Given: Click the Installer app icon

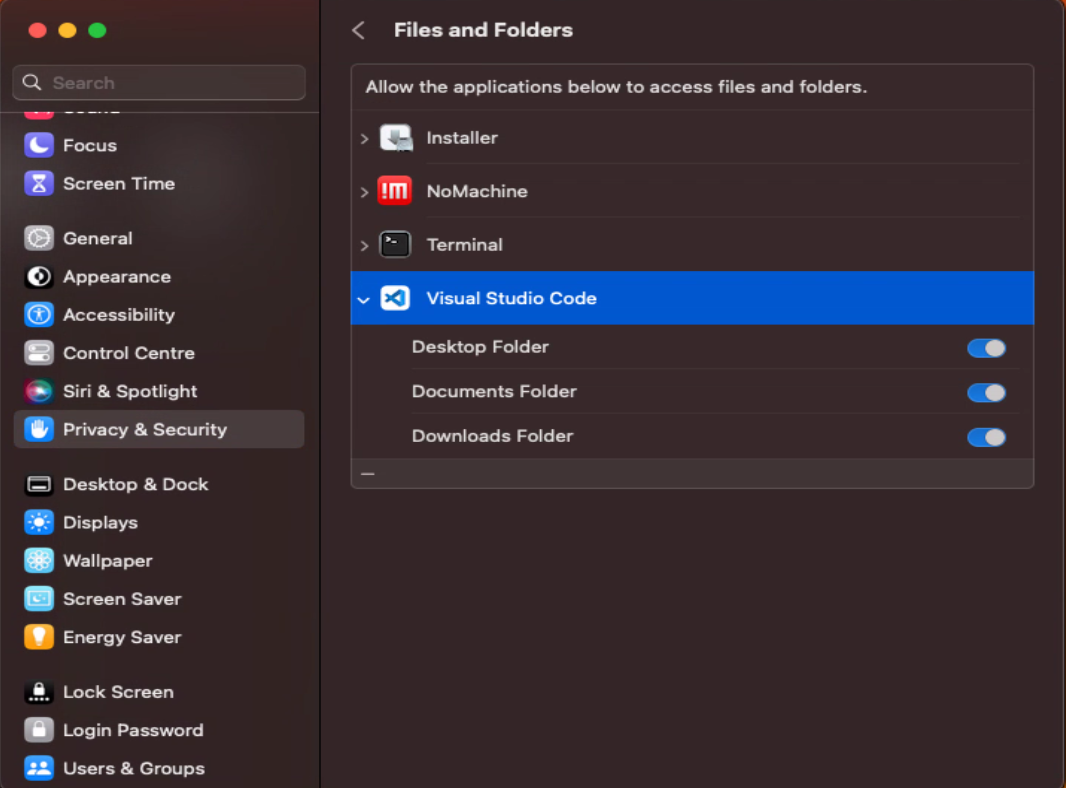Looking at the screenshot, I should (395, 138).
